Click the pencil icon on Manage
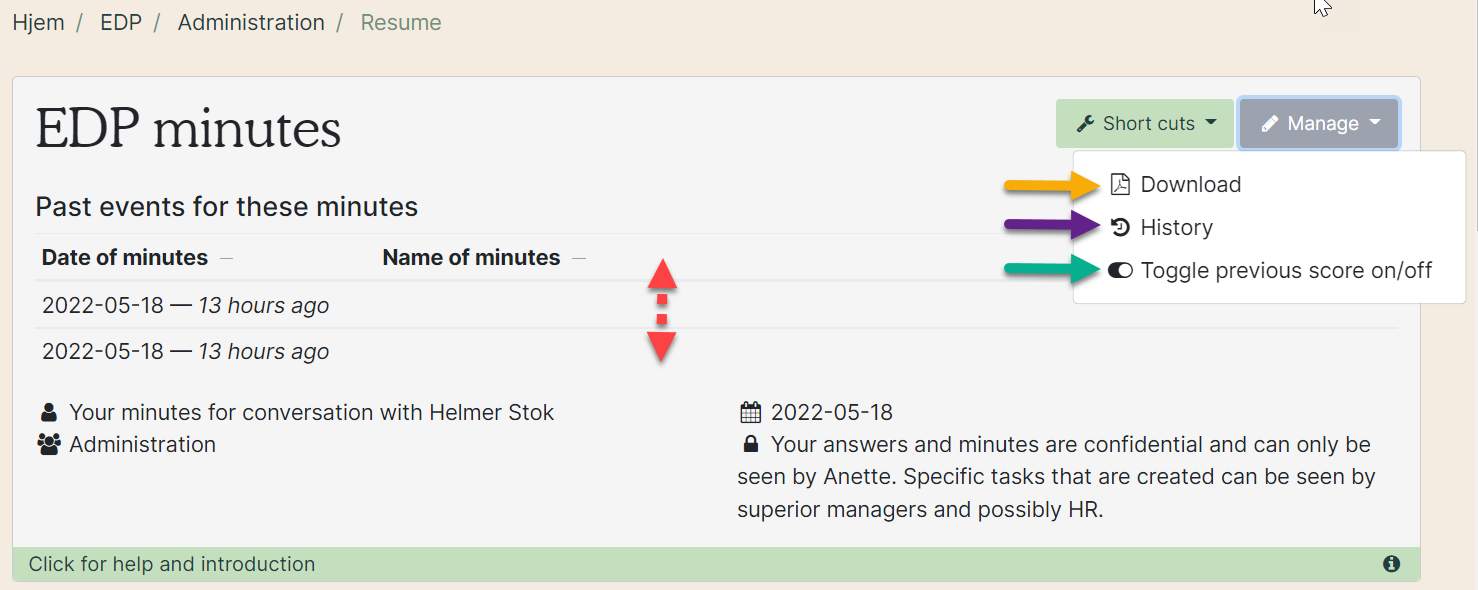Viewport: 1478px width, 590px height. (x=1270, y=124)
